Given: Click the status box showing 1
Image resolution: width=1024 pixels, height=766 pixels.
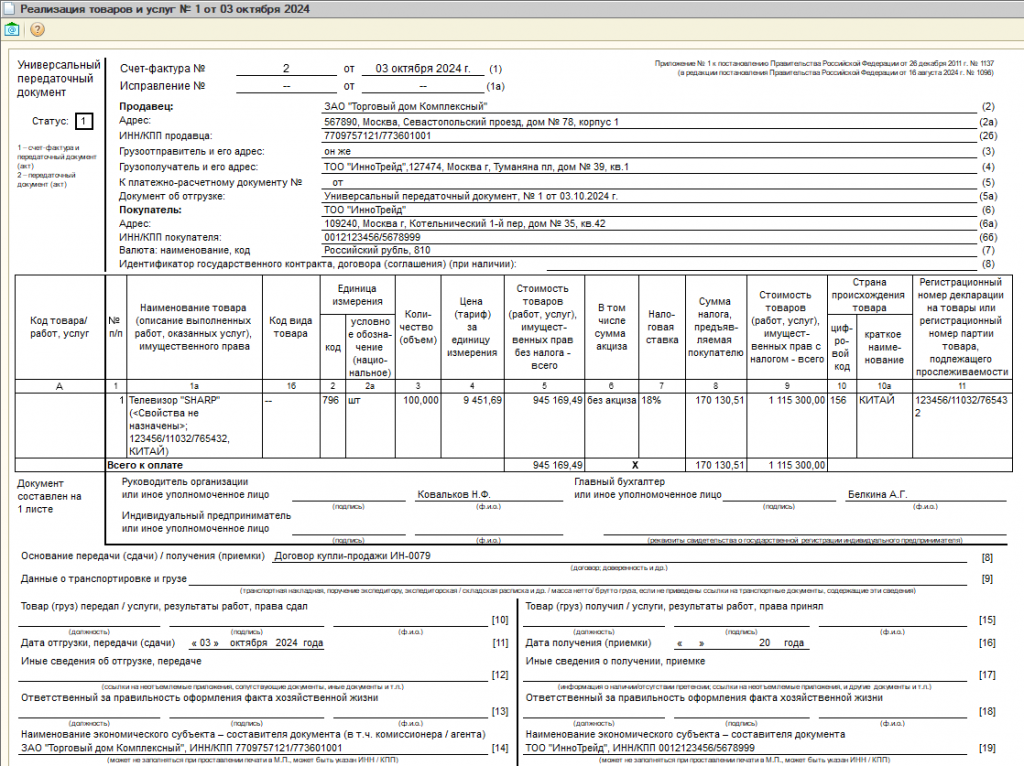Looking at the screenshot, I should [84, 121].
